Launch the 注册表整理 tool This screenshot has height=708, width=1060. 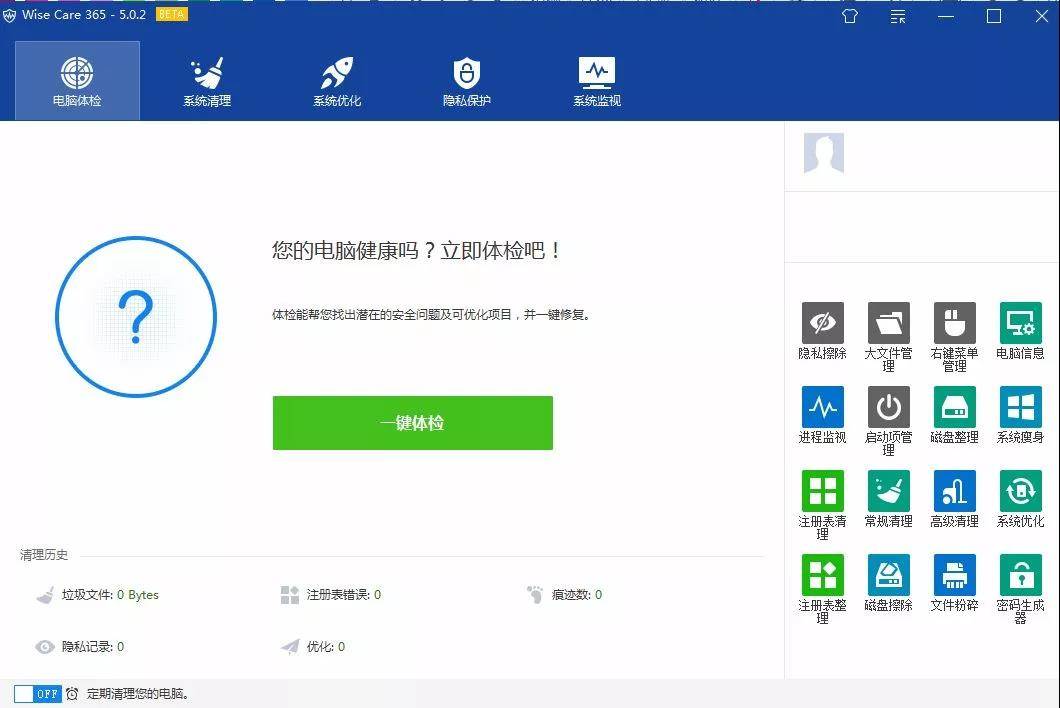(822, 588)
